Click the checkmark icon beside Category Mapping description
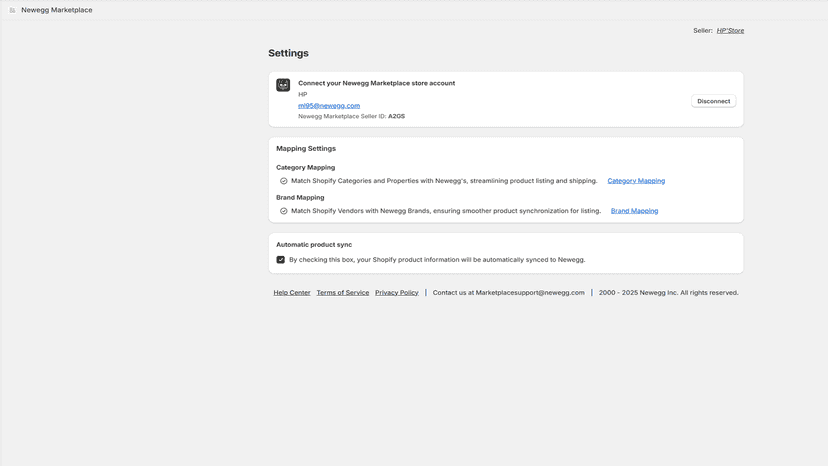Image resolution: width=828 pixels, height=466 pixels. (284, 181)
